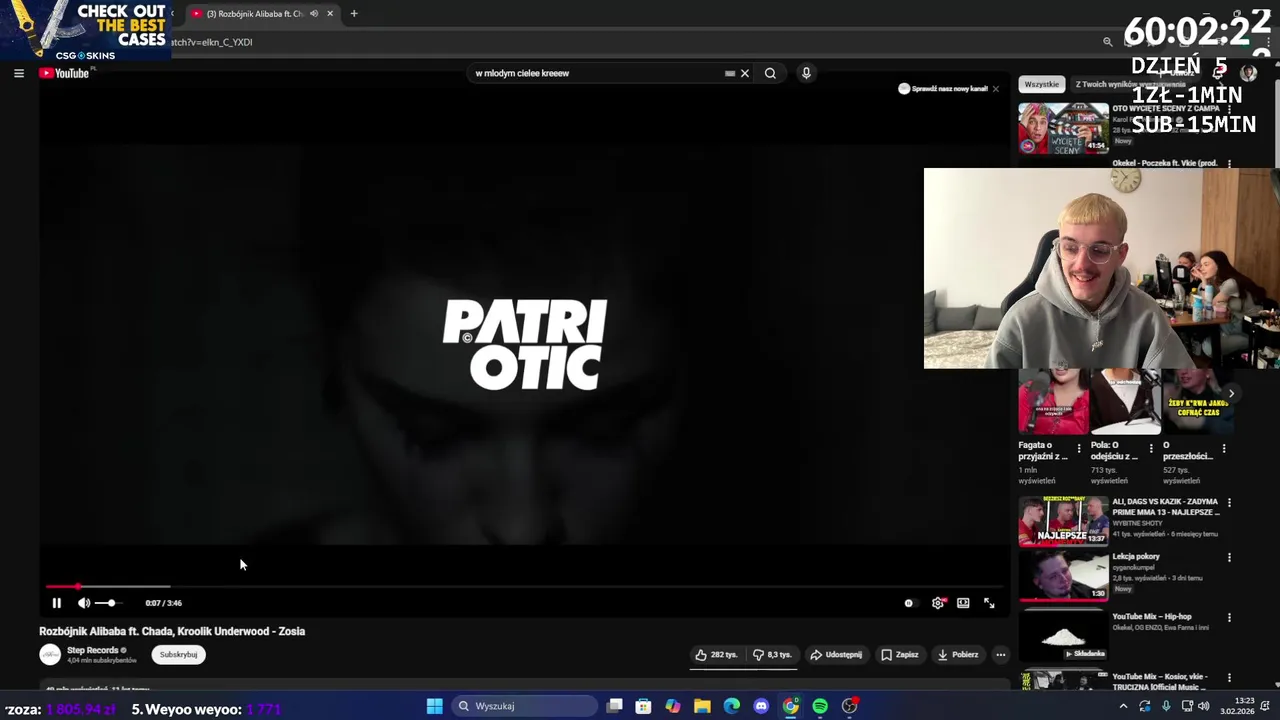Open options for 'ALI, DAGS VS KAZIK' video
This screenshot has height=720, width=1280.
pyautogui.click(x=1229, y=502)
